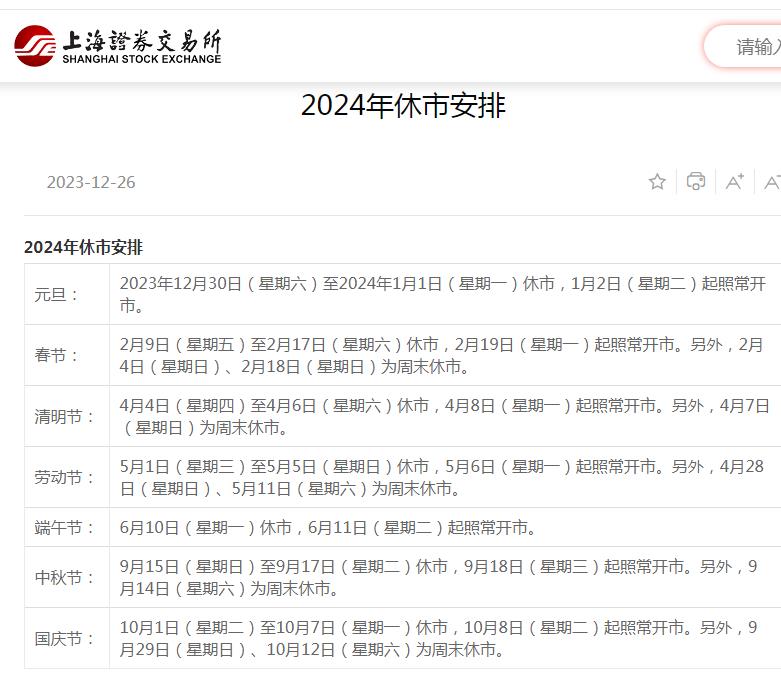Click the 中秋节 details starting 9月15日

438,577
